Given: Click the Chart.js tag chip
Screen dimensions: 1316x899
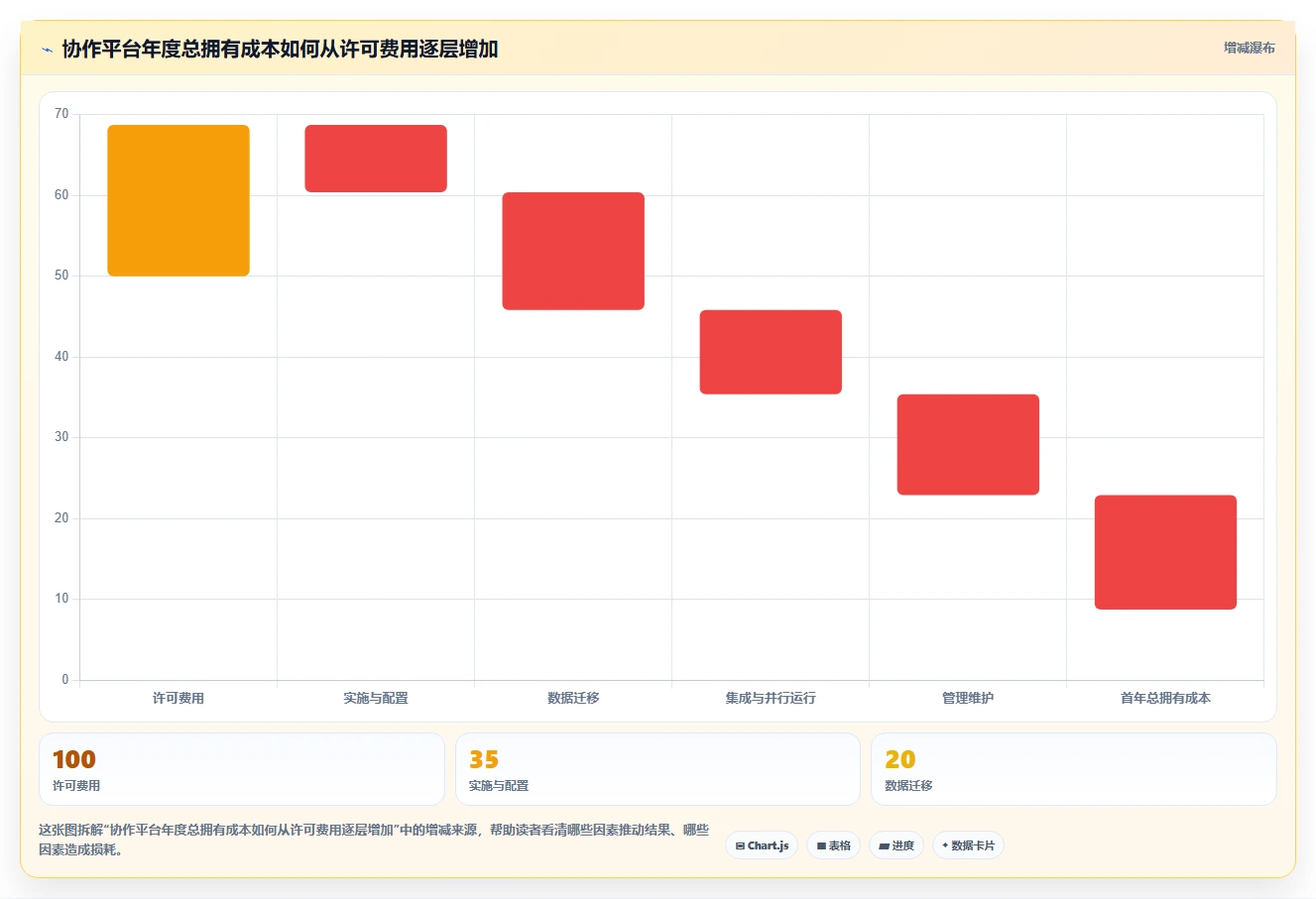Looking at the screenshot, I should (762, 845).
